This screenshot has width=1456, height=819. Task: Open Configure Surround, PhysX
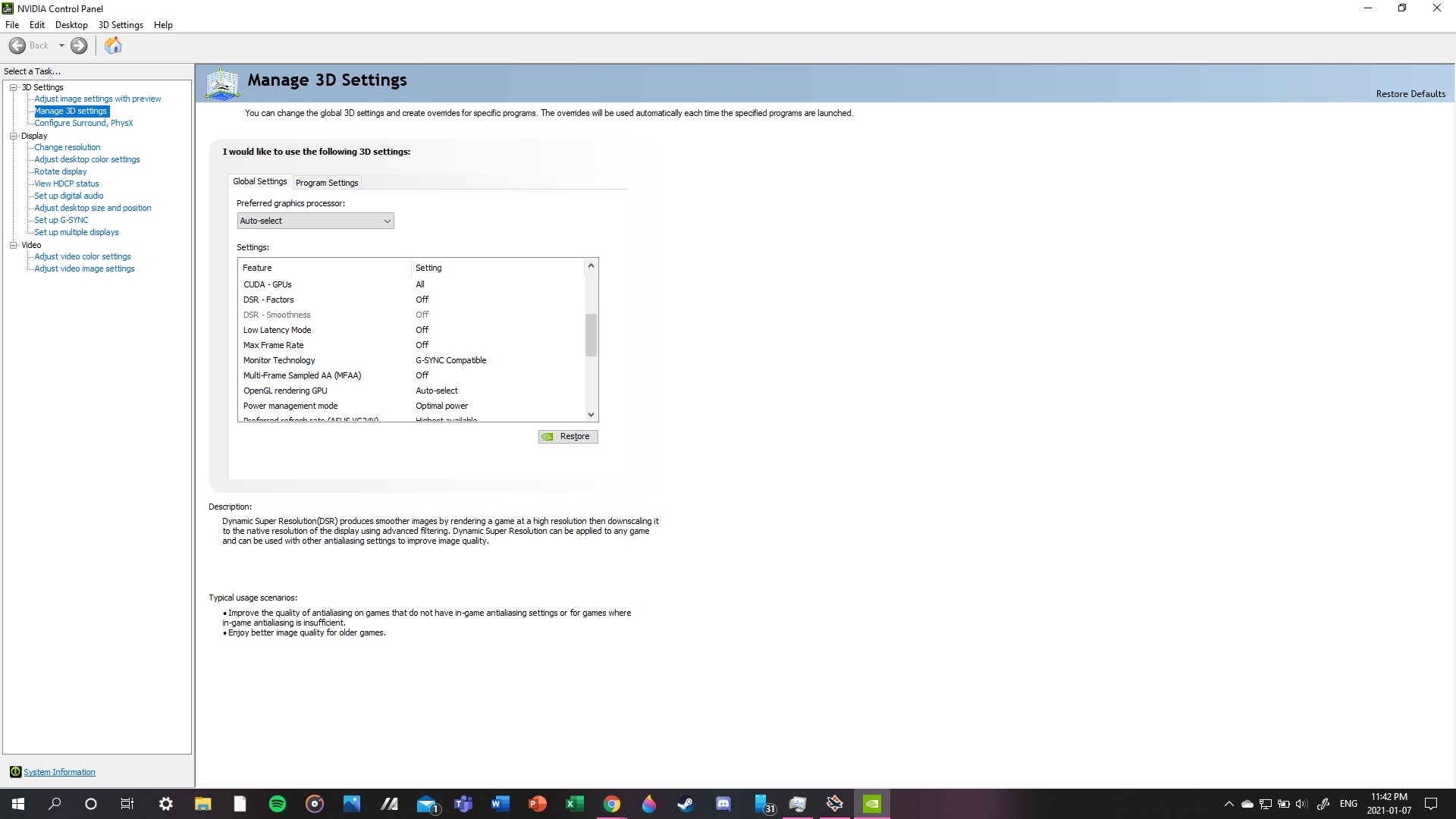(83, 123)
